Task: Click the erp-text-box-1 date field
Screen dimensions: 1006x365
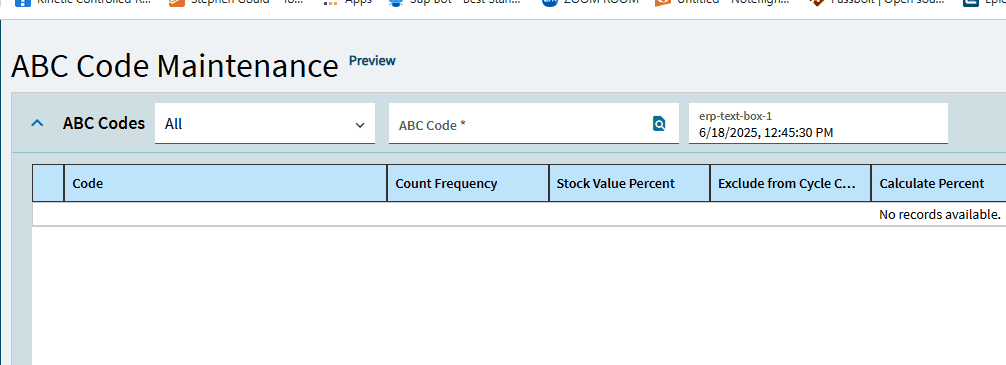Action: point(818,124)
